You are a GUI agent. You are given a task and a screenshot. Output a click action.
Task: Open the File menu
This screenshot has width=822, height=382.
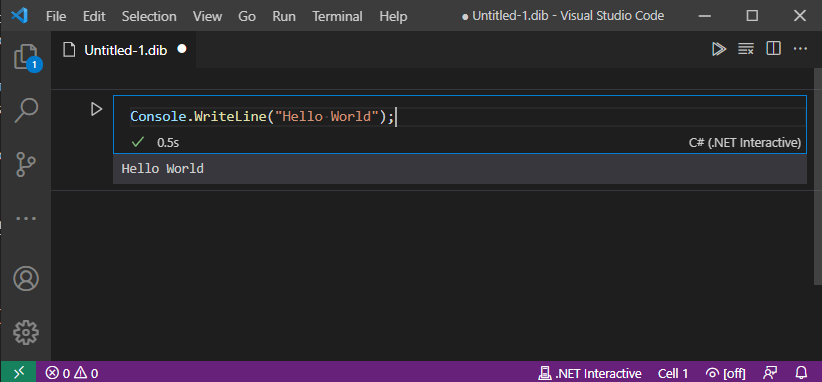tap(56, 16)
